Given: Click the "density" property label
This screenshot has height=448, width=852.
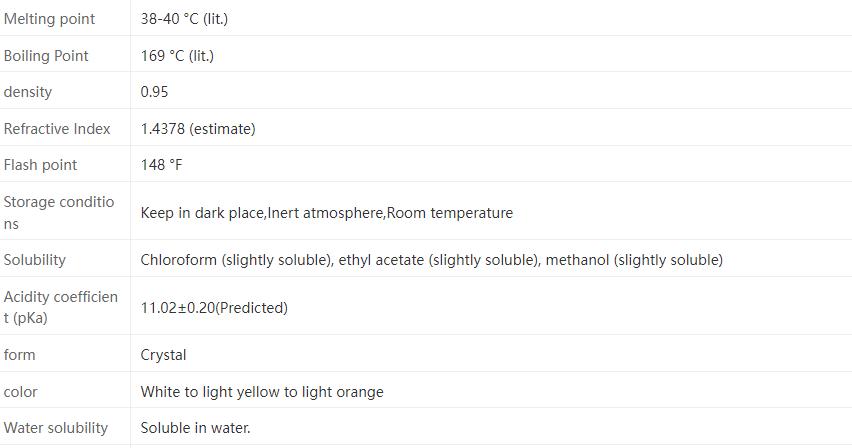Looking at the screenshot, I should tap(28, 92).
